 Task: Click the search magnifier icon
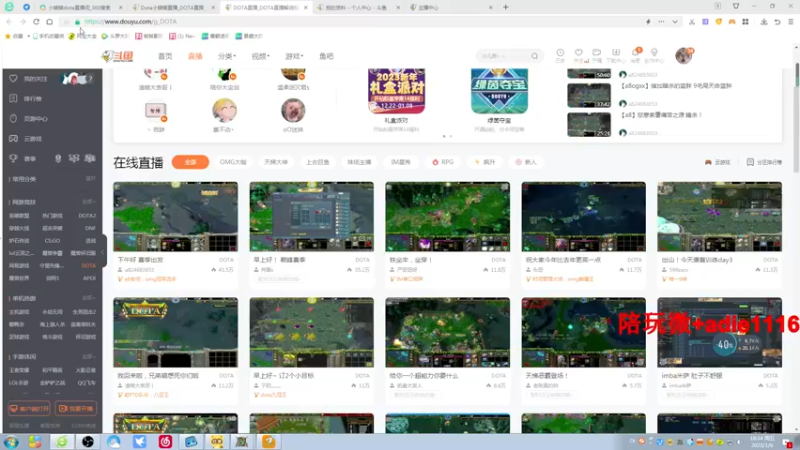tap(535, 56)
